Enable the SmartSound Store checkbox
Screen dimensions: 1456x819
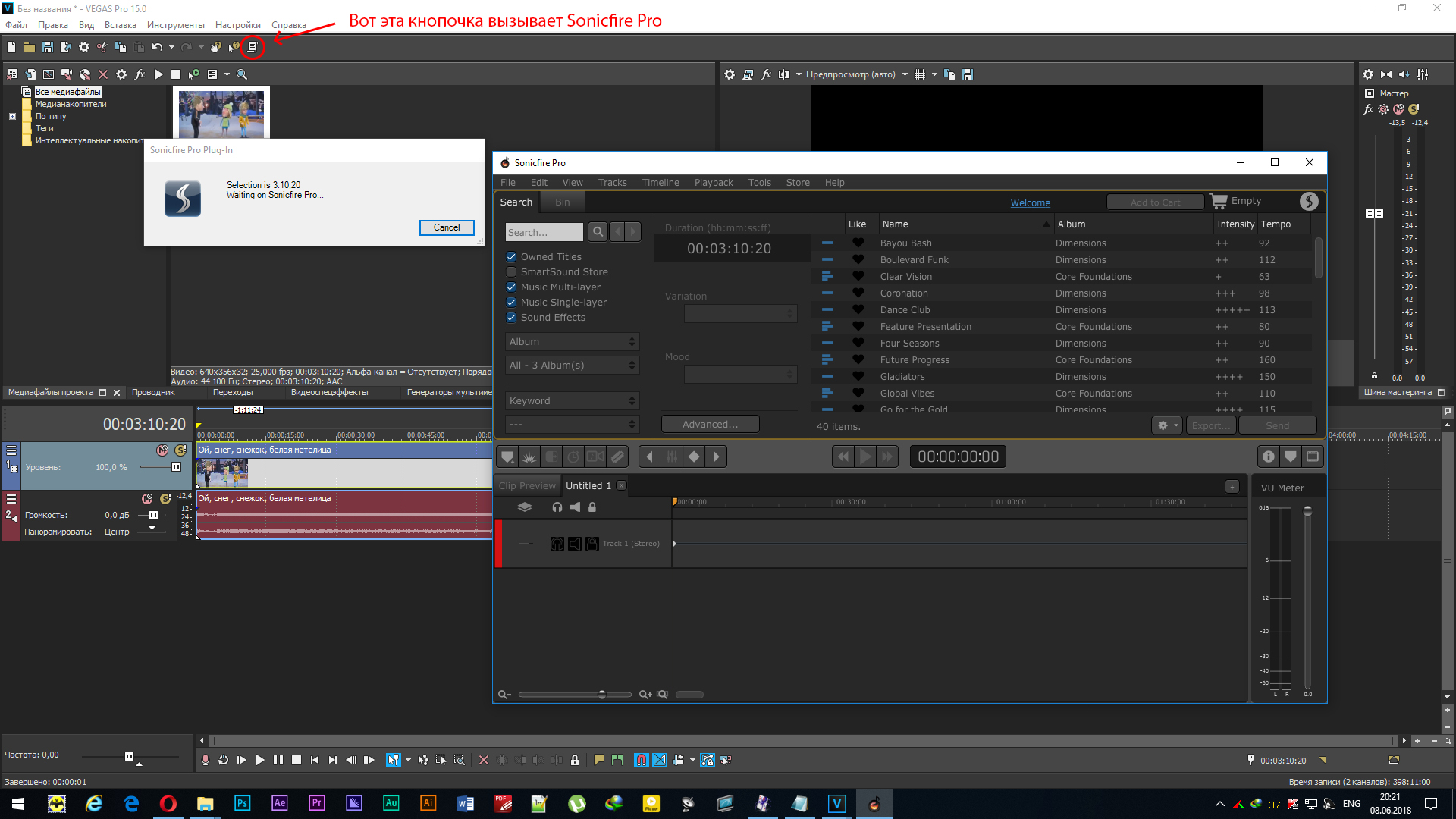511,271
